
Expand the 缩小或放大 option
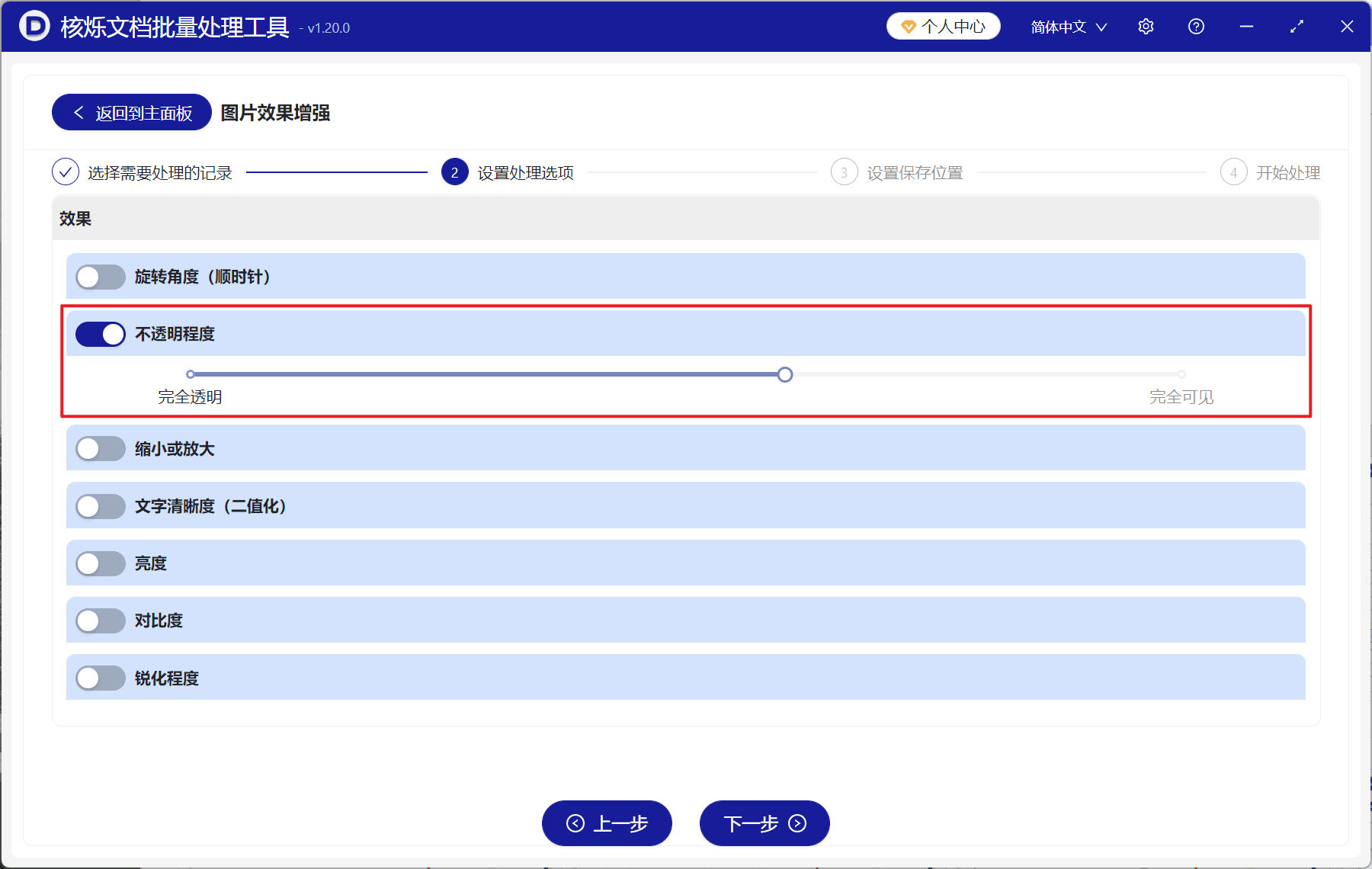point(100,448)
